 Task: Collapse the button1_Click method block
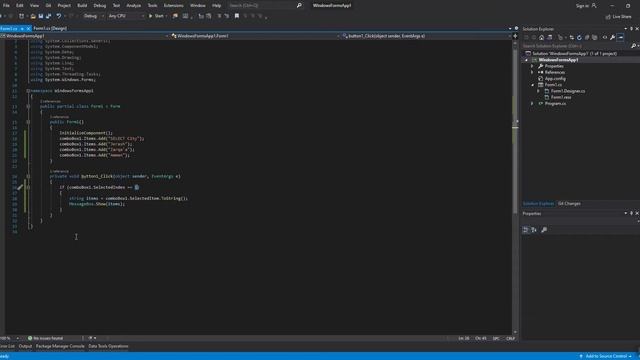click(28, 176)
